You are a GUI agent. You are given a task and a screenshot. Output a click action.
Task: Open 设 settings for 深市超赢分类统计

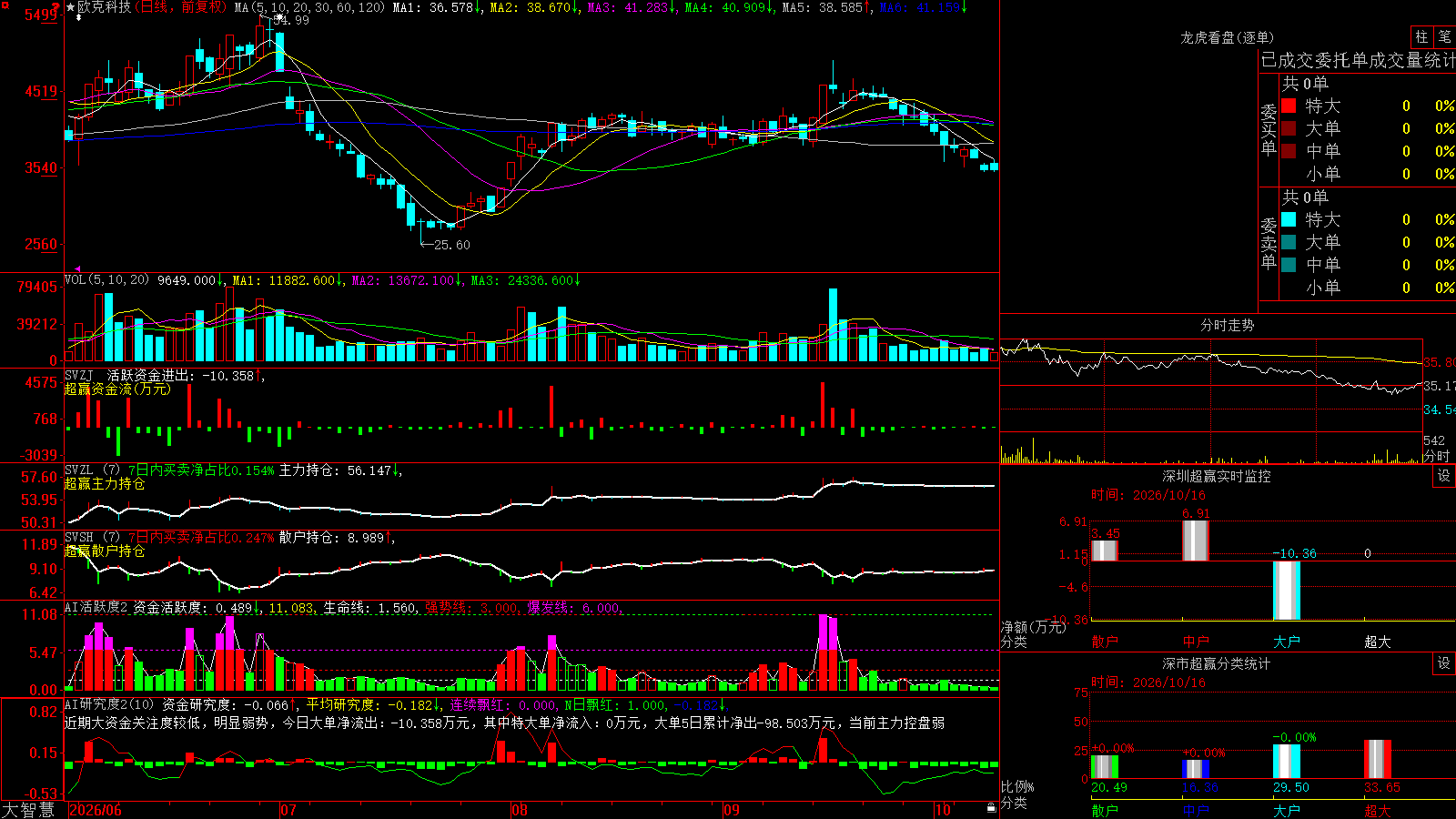coord(1444,663)
